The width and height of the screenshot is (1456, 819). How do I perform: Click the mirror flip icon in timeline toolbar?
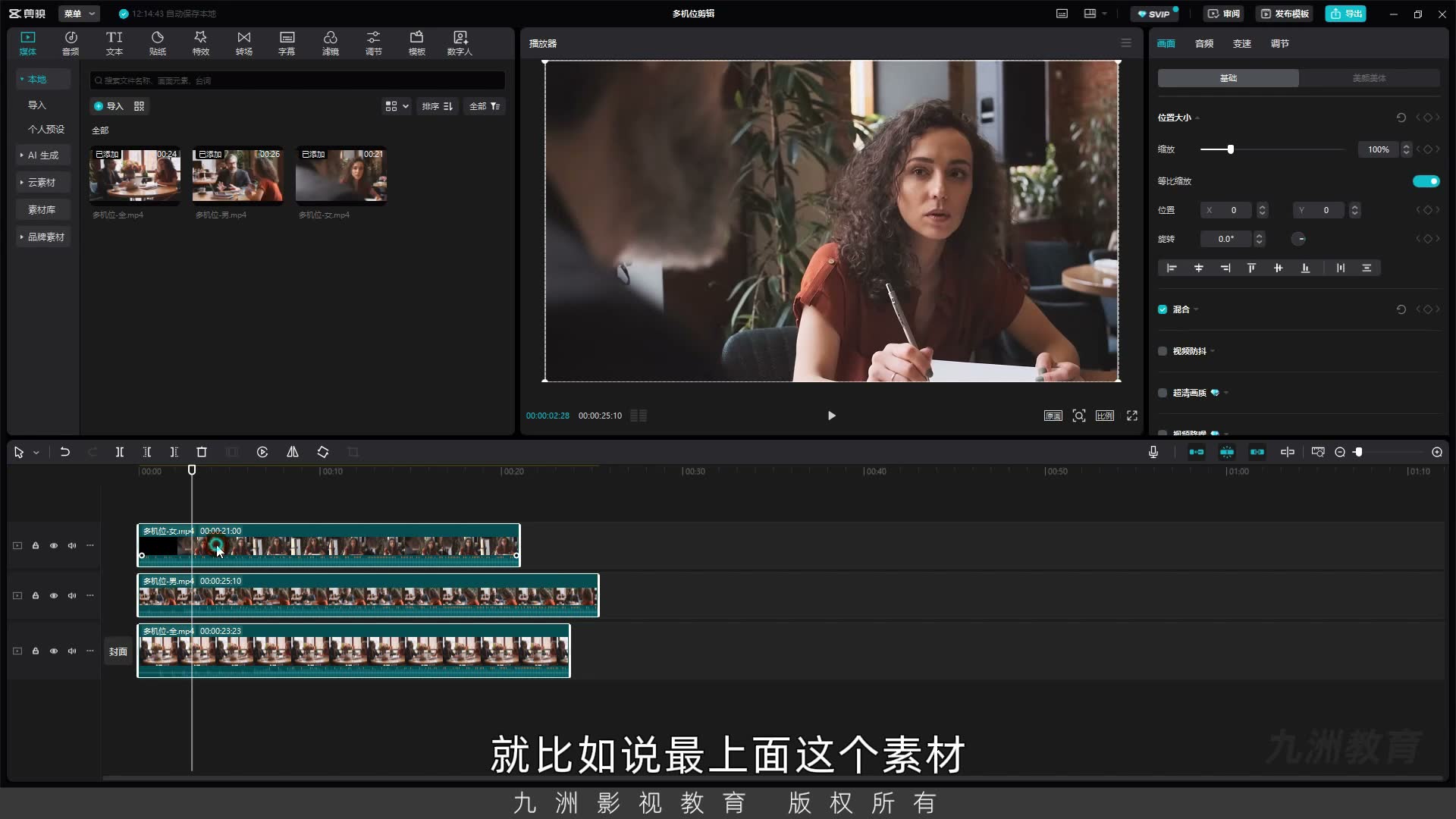point(293,452)
